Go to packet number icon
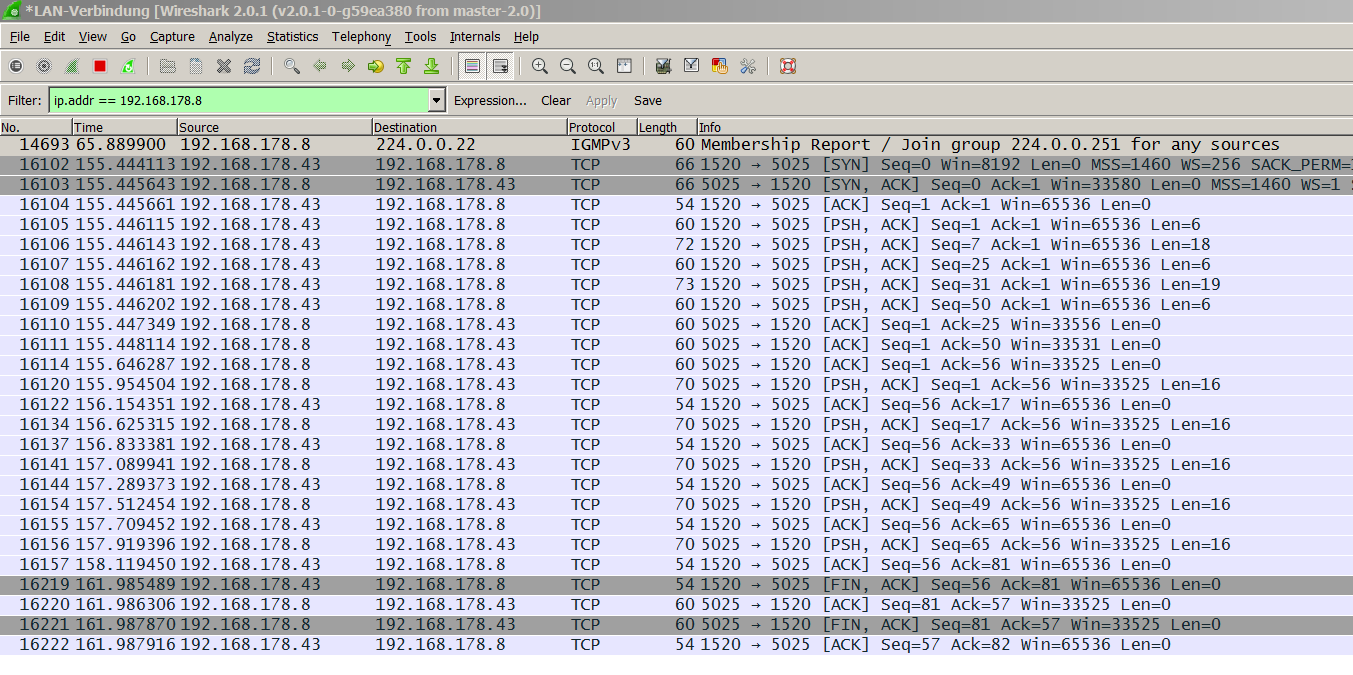 [x=375, y=66]
